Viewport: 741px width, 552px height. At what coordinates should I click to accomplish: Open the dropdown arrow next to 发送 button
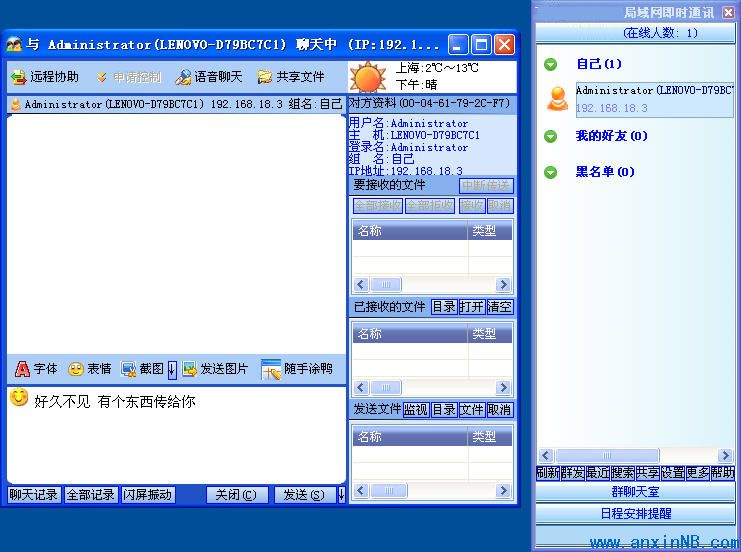coord(341,494)
